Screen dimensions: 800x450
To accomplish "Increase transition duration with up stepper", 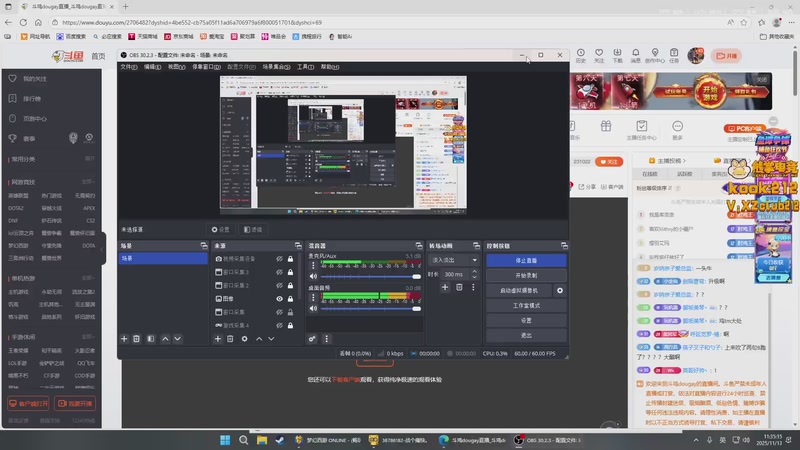I will tap(474, 271).
